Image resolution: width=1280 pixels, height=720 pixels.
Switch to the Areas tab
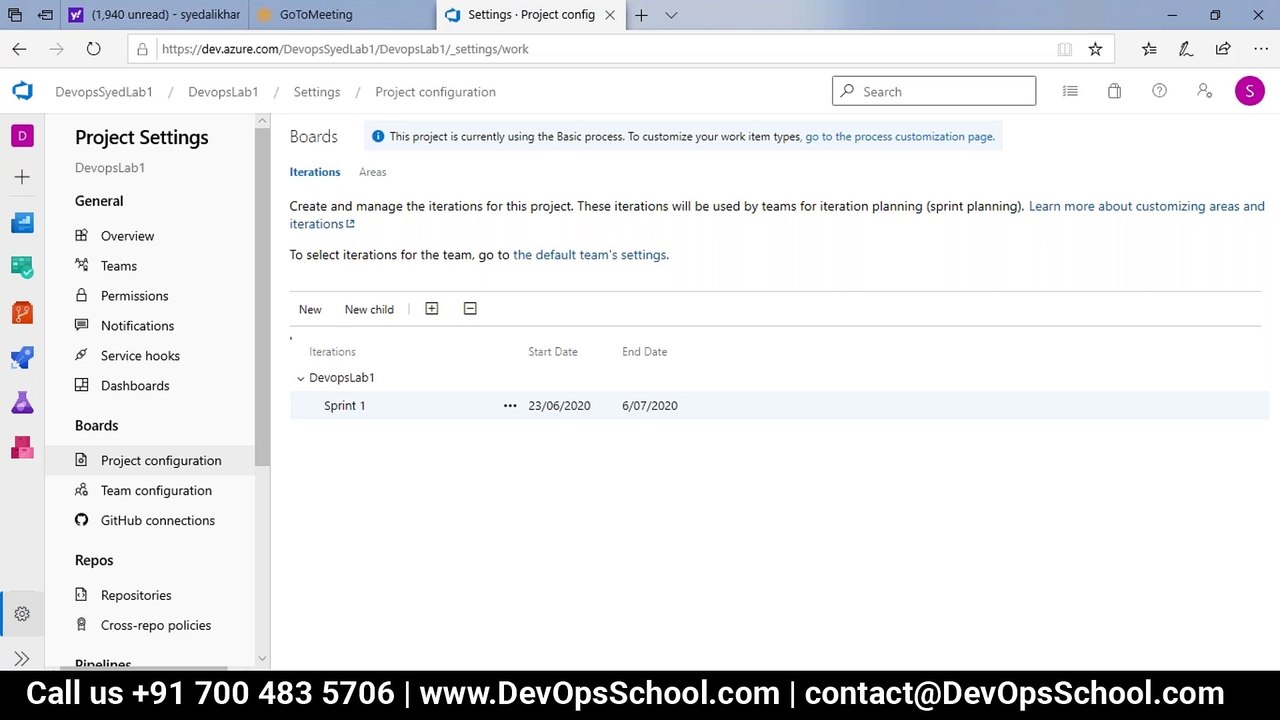tap(373, 172)
